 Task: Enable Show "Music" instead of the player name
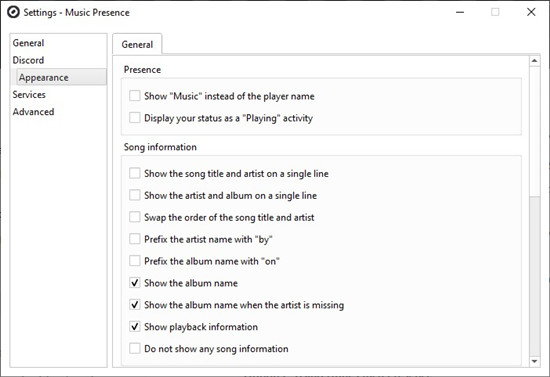135,96
